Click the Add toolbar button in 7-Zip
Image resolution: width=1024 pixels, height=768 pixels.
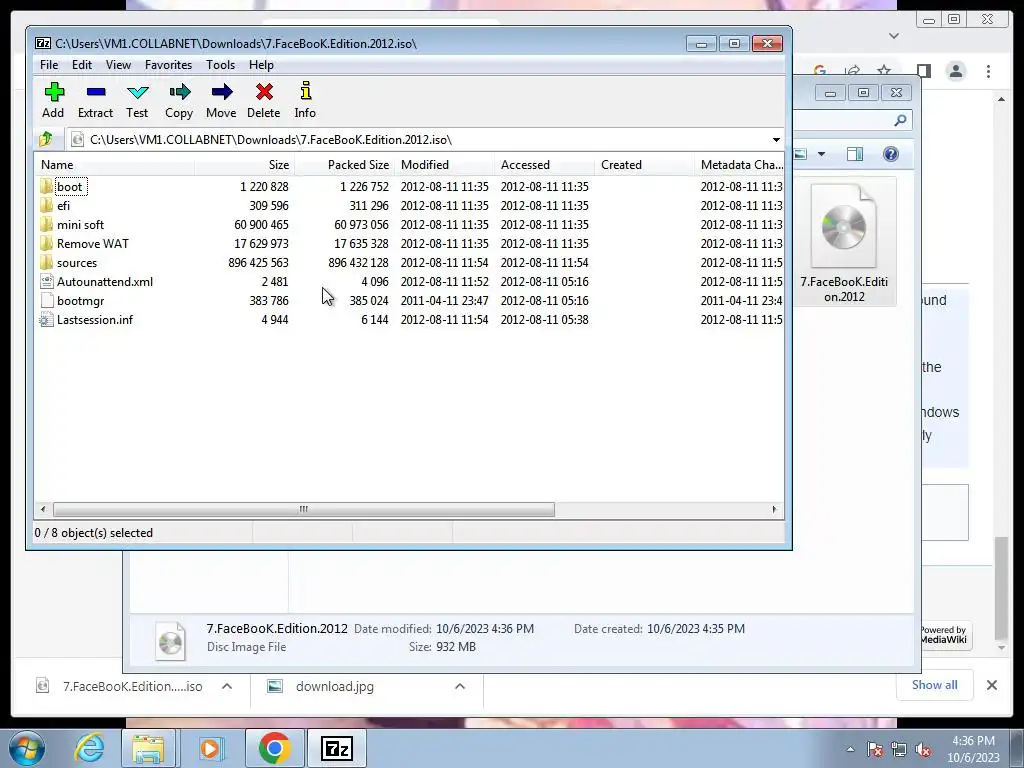pos(54,100)
